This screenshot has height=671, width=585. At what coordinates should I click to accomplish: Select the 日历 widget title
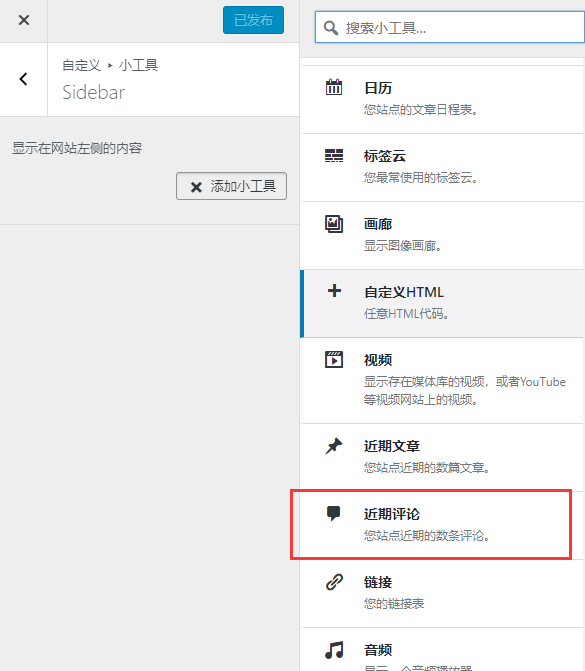coord(378,88)
